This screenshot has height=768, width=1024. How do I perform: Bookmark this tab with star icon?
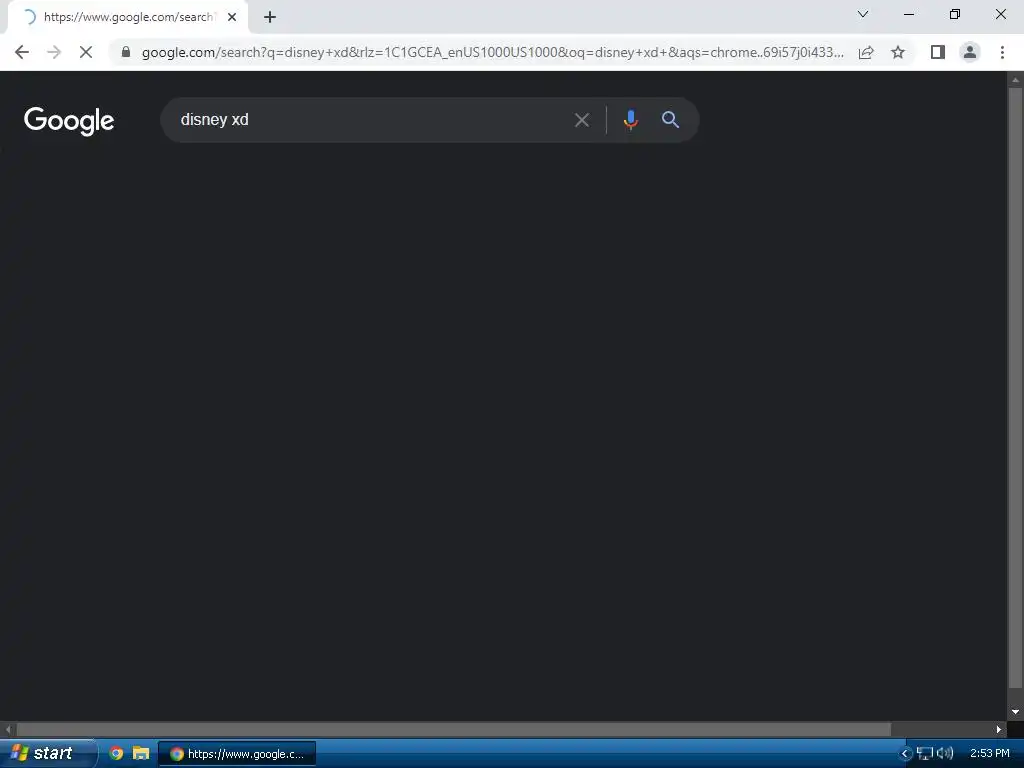pyautogui.click(x=898, y=52)
